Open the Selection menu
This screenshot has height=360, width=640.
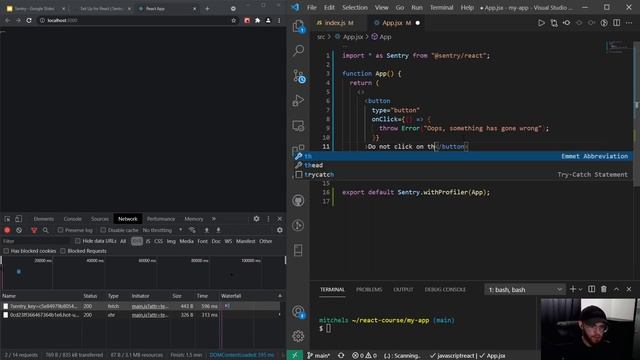(355, 7)
